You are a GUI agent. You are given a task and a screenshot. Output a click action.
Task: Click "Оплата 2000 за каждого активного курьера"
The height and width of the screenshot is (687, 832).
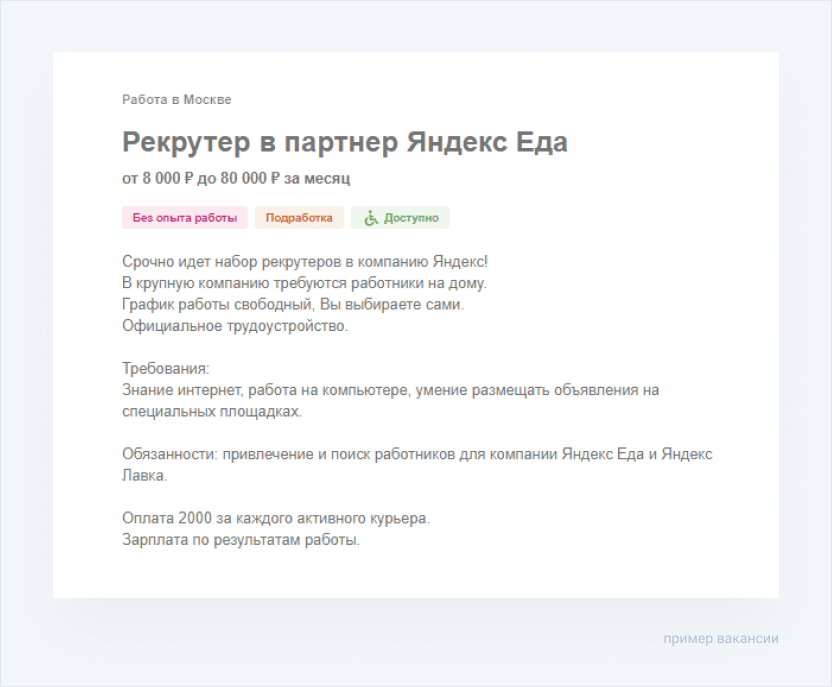[276, 519]
